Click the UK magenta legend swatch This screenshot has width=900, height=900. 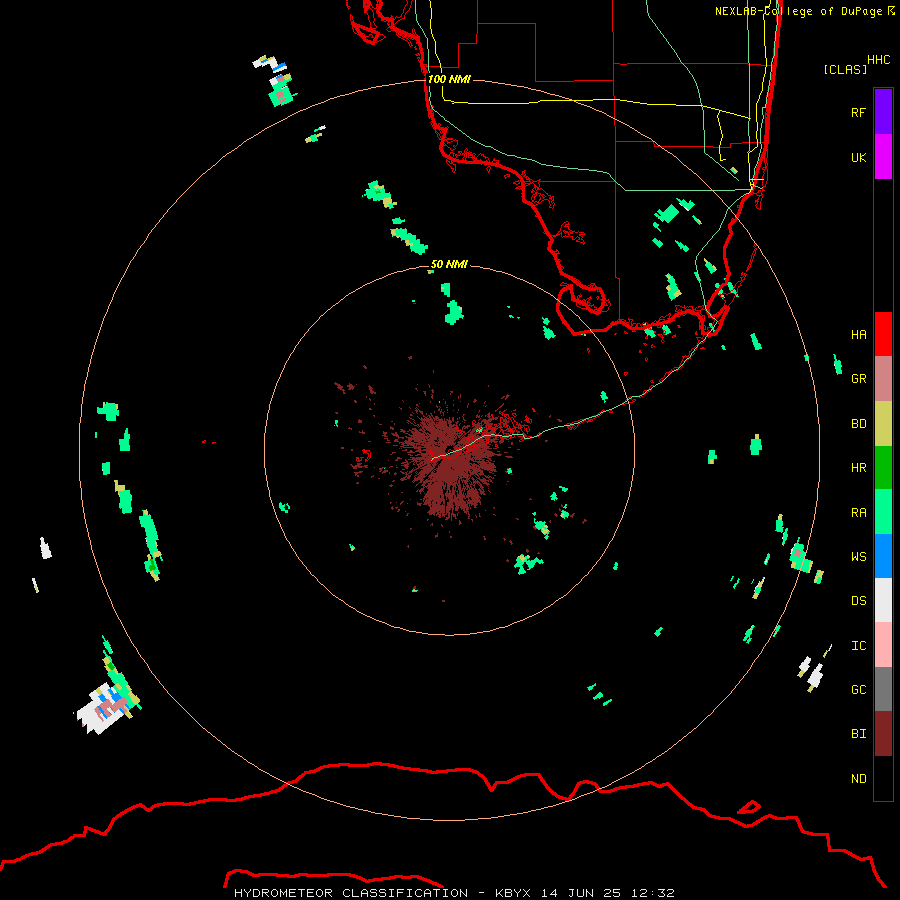883,157
